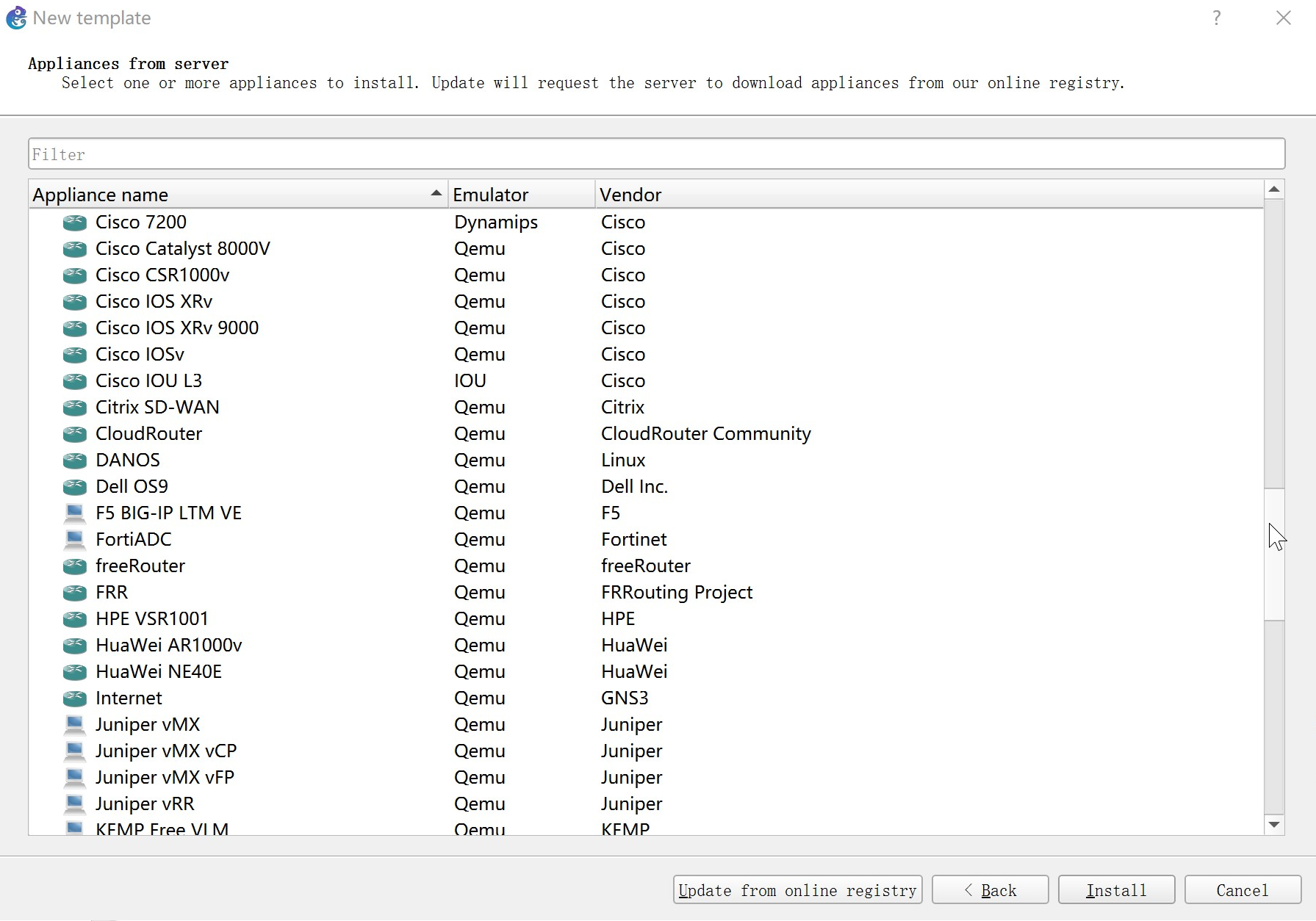Open the help question mark button
This screenshot has width=1316, height=921.
pos(1217,18)
